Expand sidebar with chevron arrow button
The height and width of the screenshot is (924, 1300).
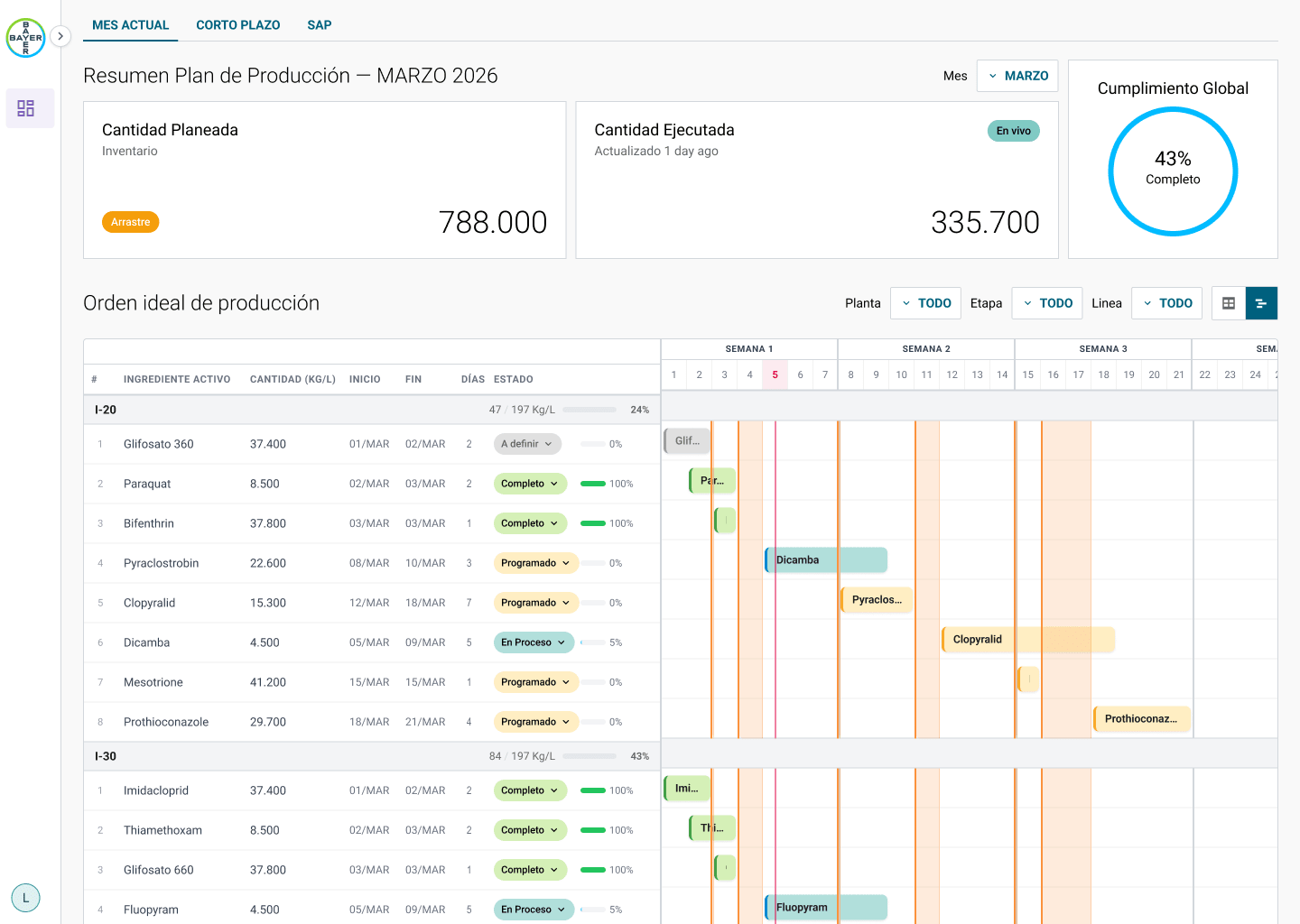coord(60,37)
